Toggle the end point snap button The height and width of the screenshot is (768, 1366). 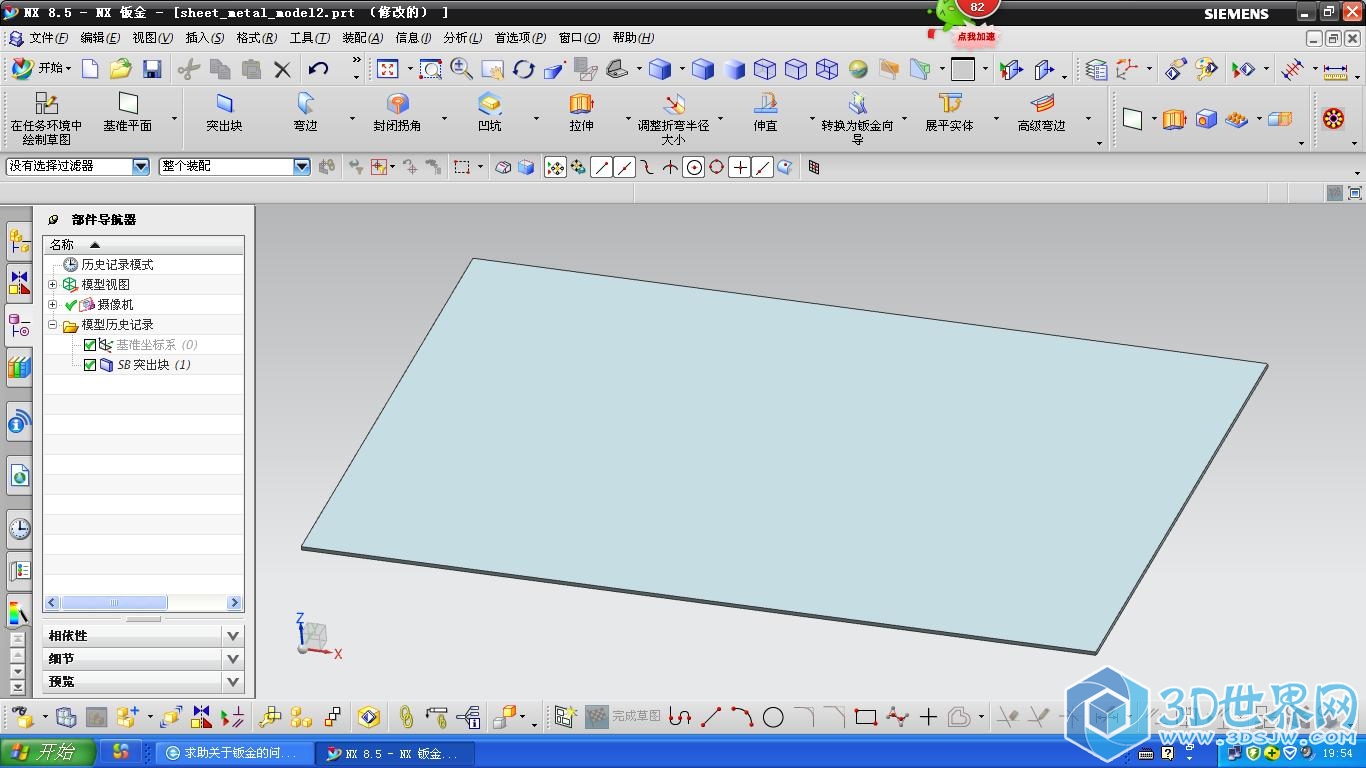pyautogui.click(x=601, y=167)
